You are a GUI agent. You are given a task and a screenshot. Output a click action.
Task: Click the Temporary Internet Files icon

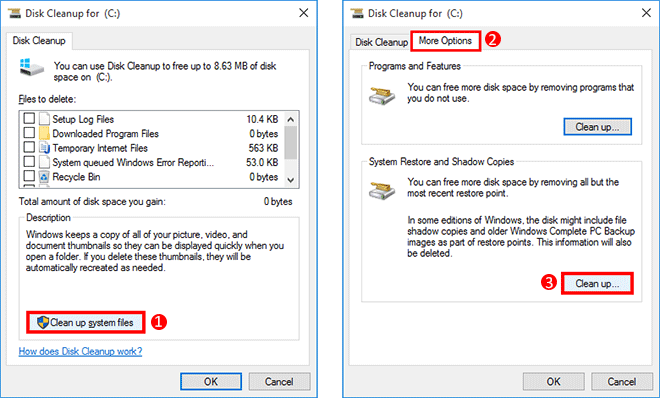45,148
